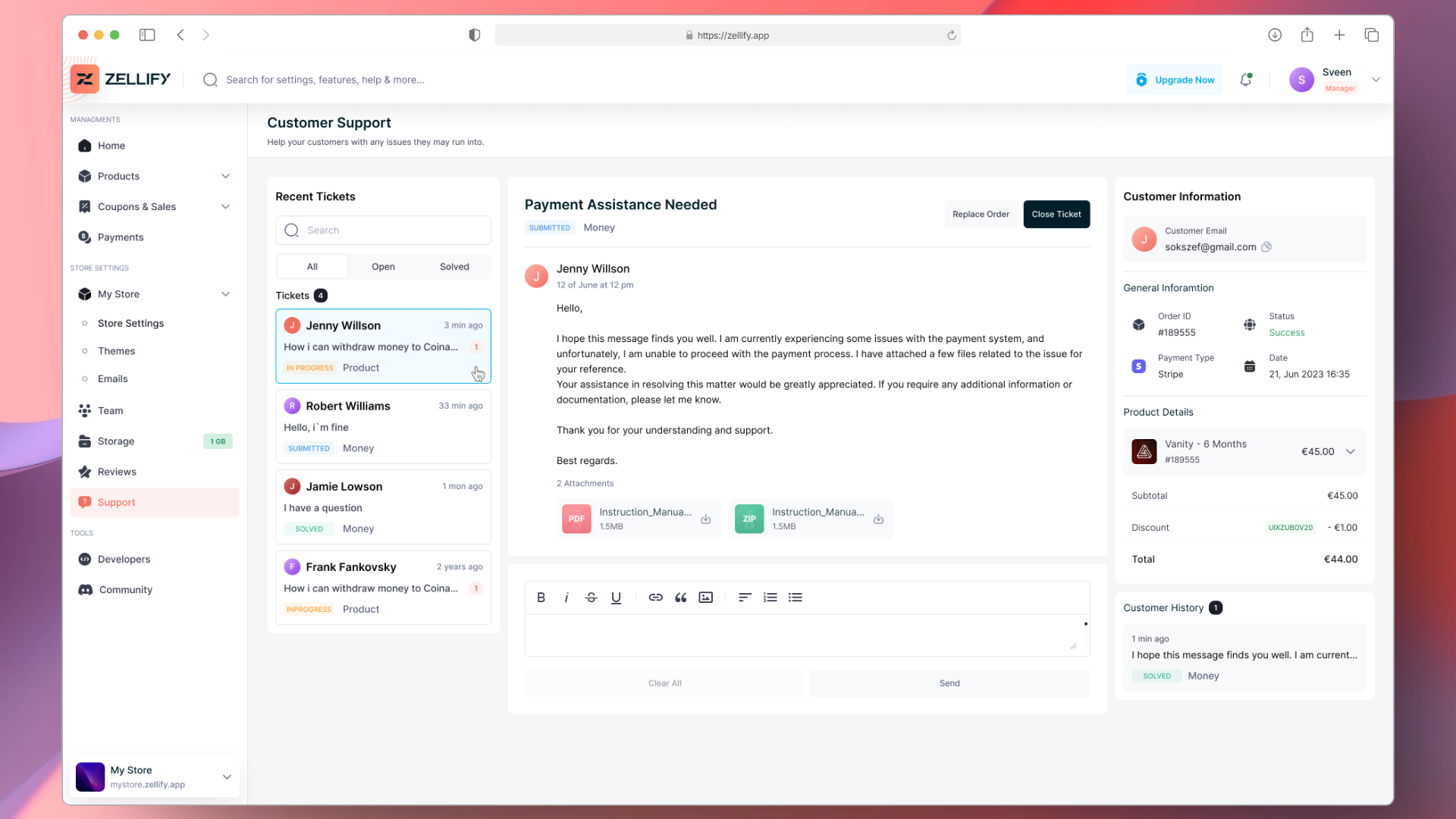Toggle the browser sidebar panel icon

click(x=147, y=35)
